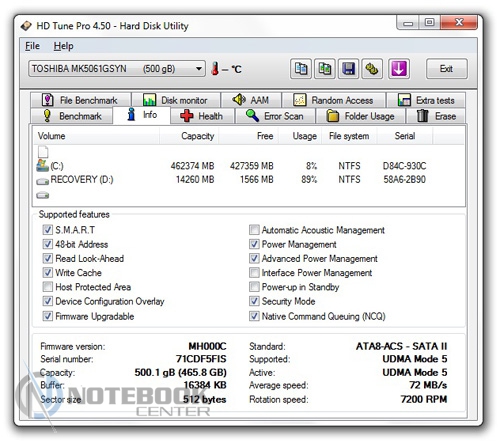Image resolution: width=500 pixels, height=443 pixels.
Task: Open the File menu
Action: (x=32, y=46)
